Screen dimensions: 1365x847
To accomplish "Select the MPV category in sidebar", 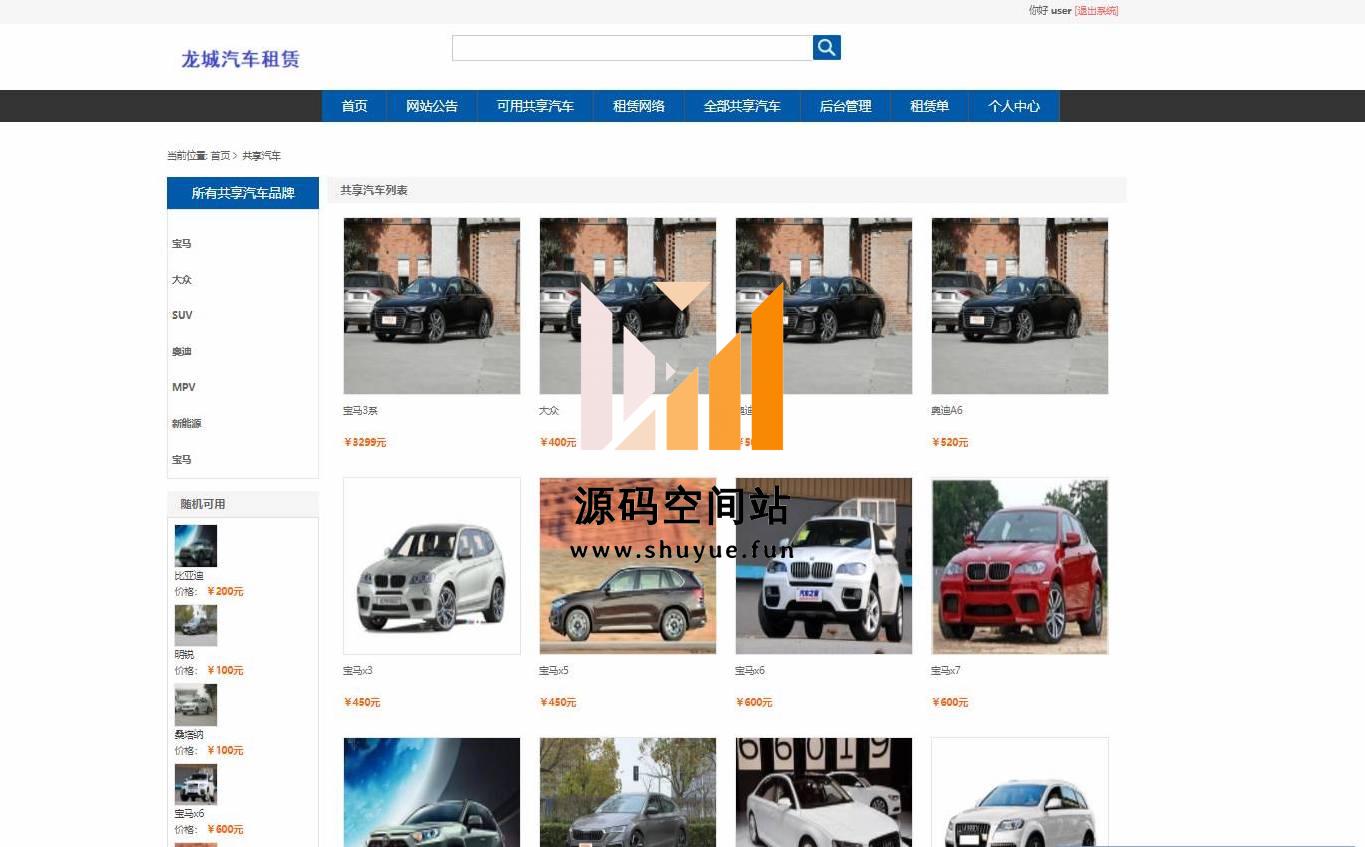I will point(184,387).
